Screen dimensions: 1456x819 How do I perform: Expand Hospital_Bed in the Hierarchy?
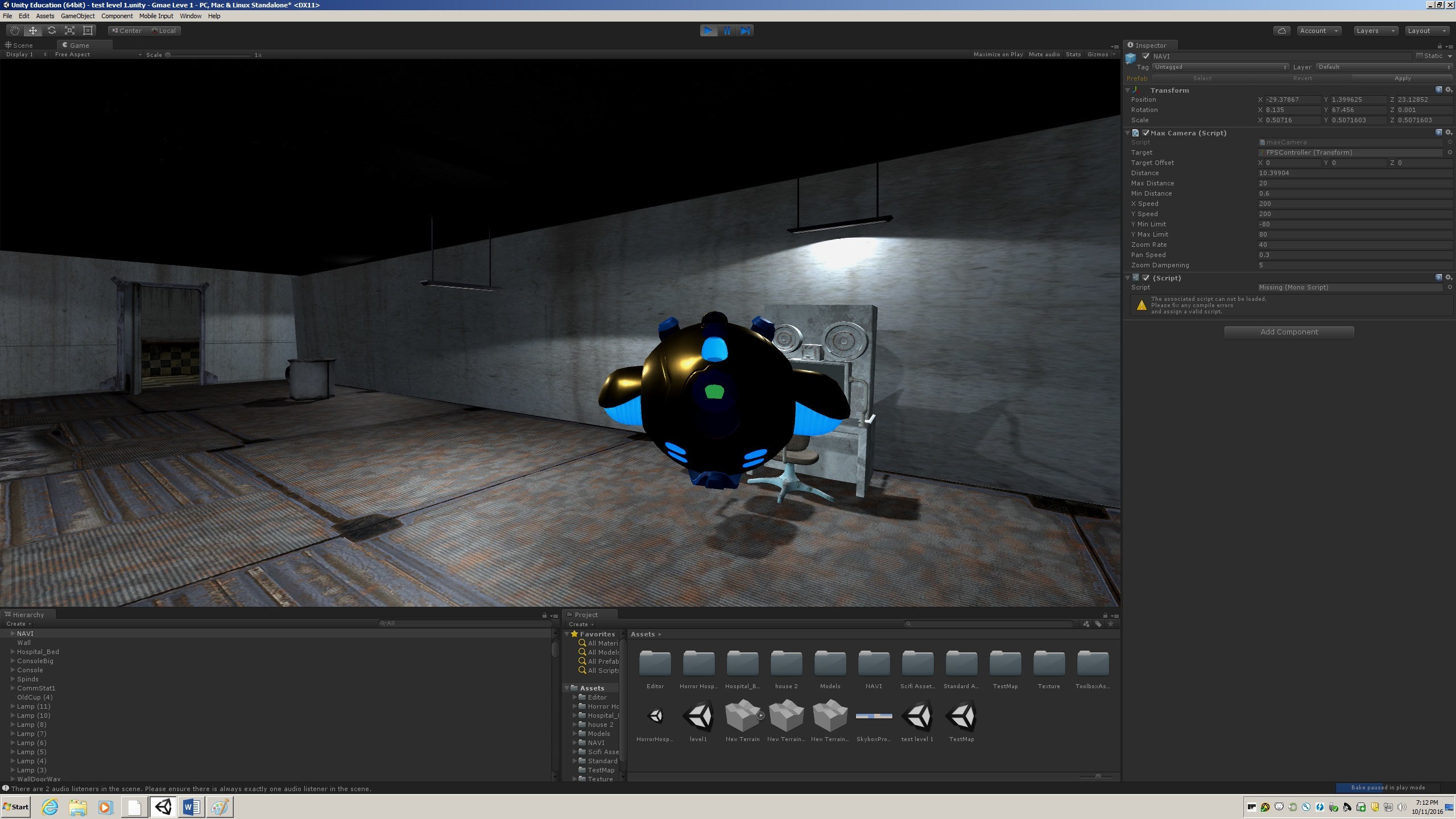(x=13, y=652)
